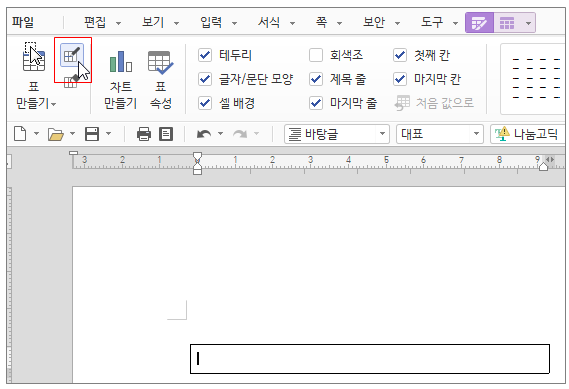The width and height of the screenshot is (569, 389).
Task: Click inside the table cell
Action: coord(370,359)
